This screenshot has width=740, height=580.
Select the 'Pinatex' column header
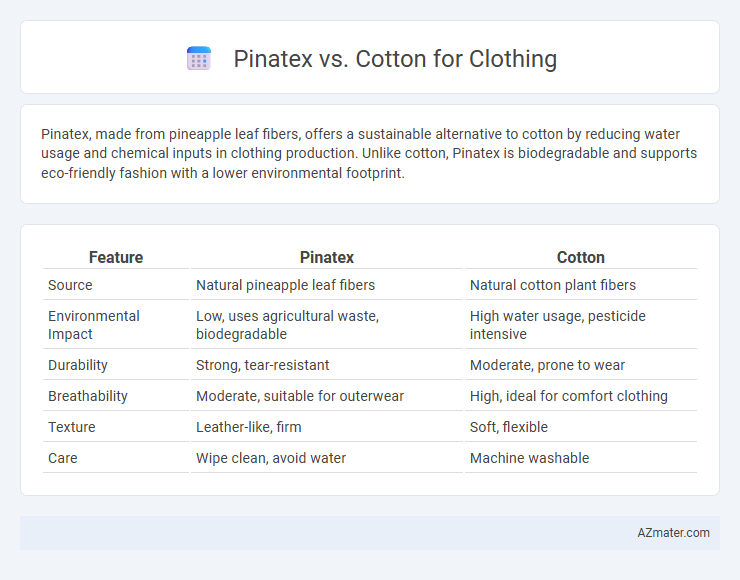[x=327, y=257]
